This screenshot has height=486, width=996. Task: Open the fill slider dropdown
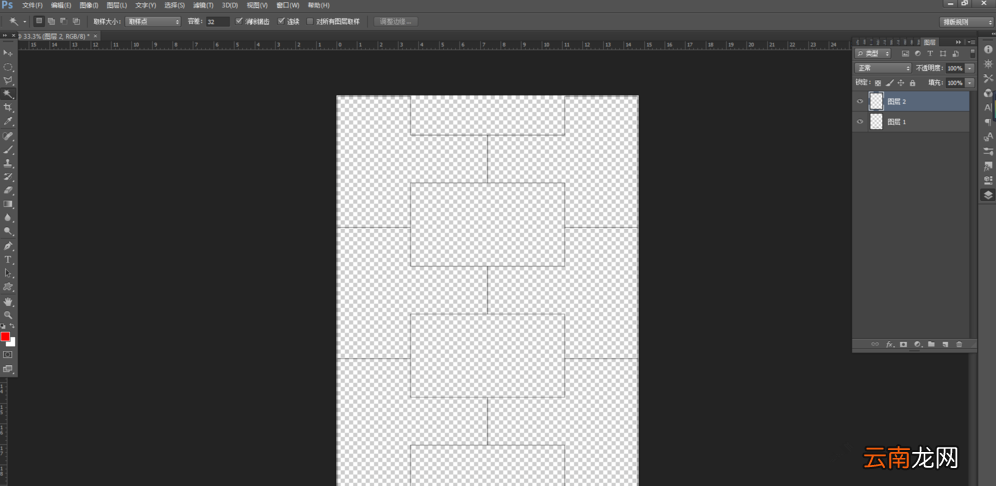(969, 83)
